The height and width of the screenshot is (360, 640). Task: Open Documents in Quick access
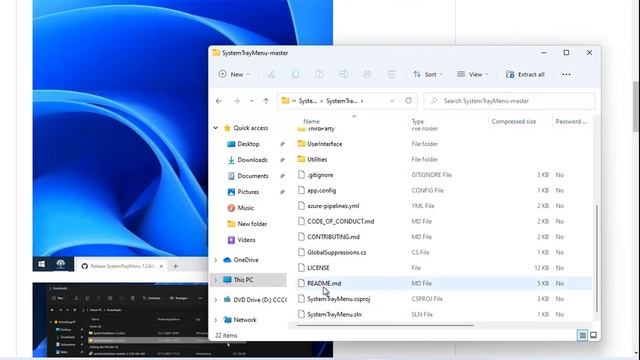coord(253,176)
